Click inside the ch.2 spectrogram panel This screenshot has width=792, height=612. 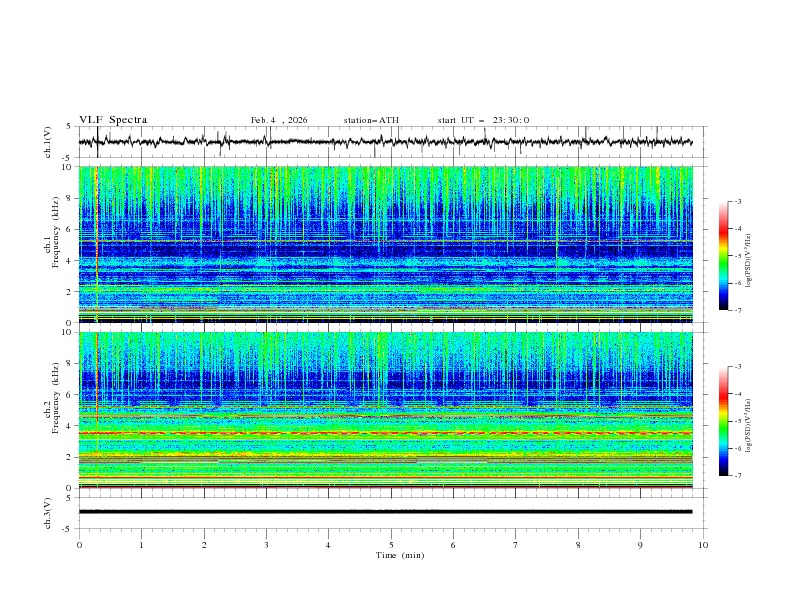coord(390,409)
